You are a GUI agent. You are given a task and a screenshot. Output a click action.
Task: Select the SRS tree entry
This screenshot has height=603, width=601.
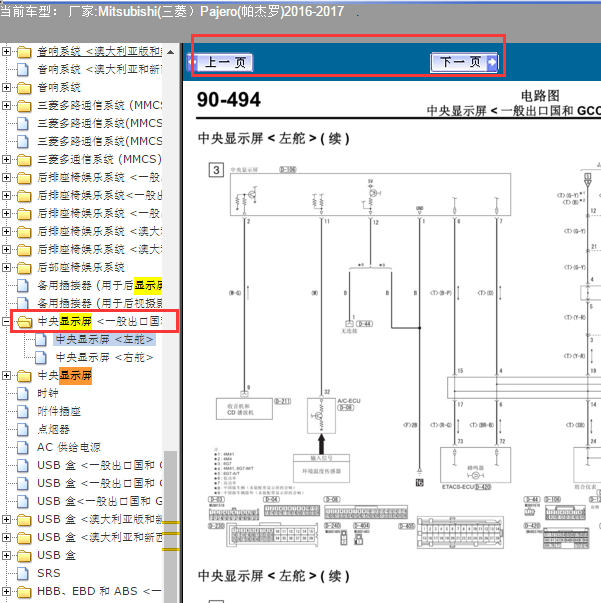tap(49, 573)
